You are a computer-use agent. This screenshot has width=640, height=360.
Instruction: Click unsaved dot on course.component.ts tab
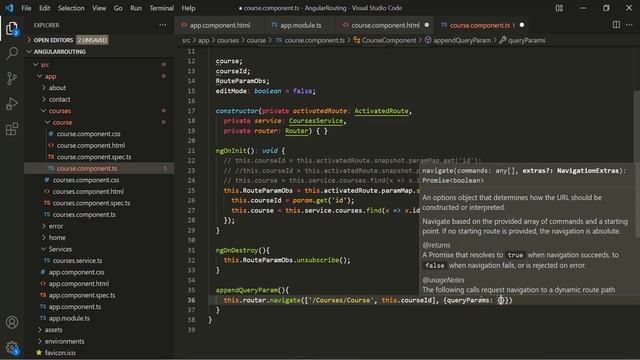point(522,25)
